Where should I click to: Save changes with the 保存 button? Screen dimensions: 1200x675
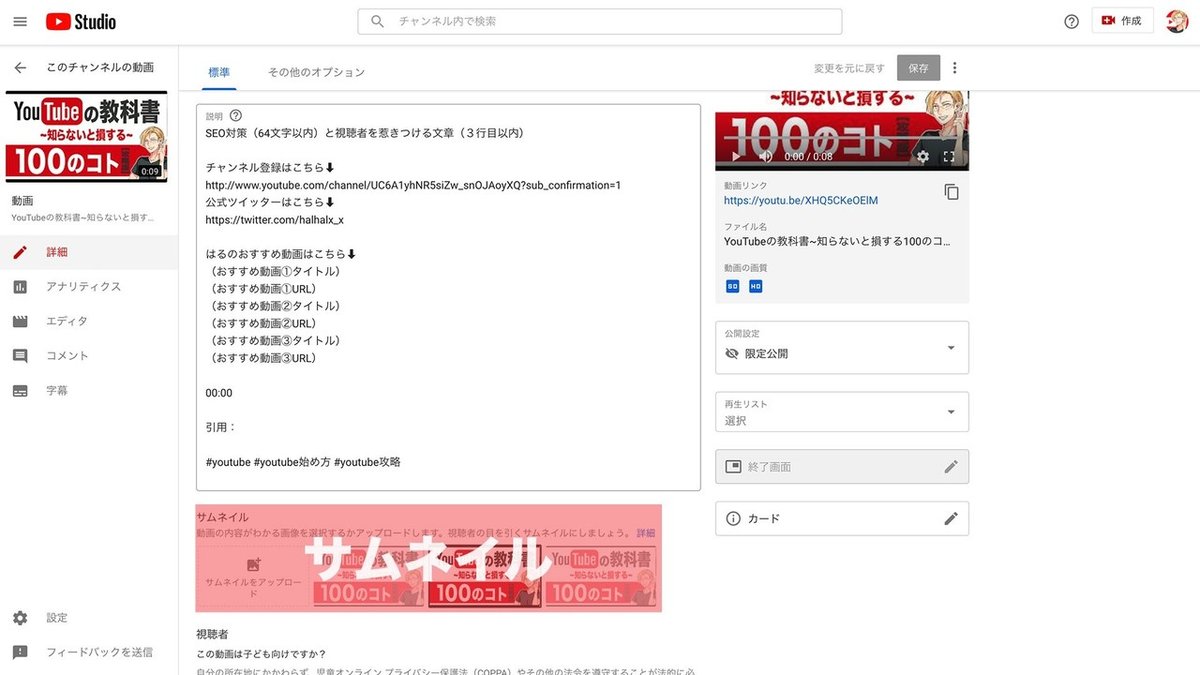click(917, 66)
